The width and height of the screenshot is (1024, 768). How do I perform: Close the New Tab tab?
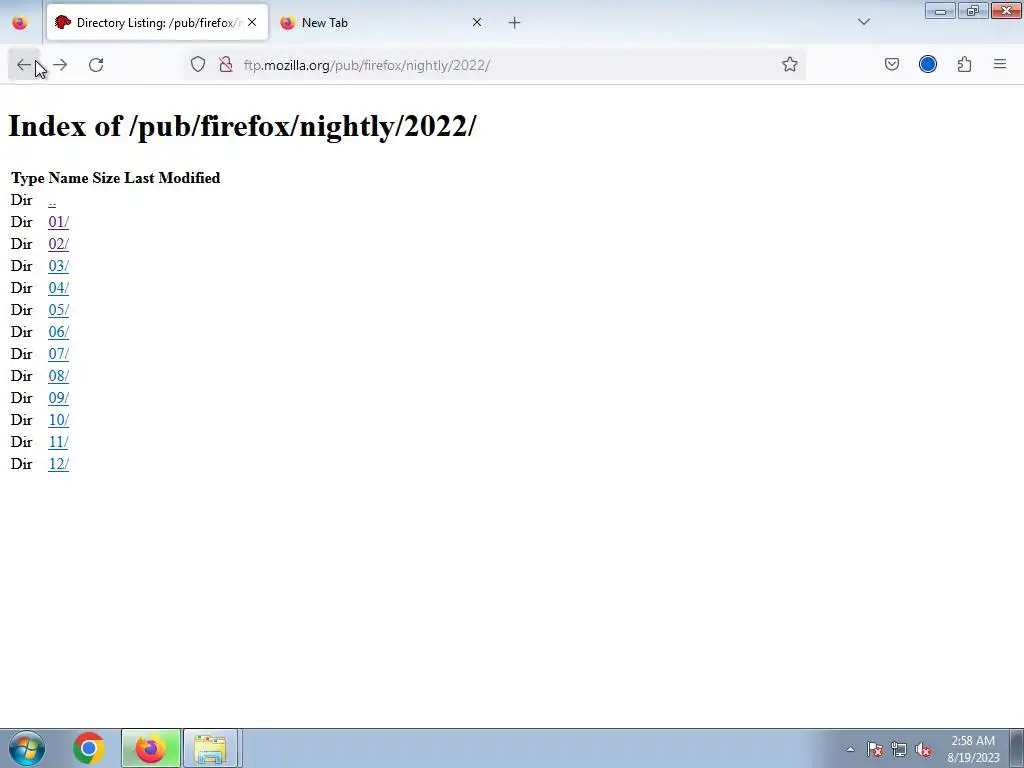[477, 22]
